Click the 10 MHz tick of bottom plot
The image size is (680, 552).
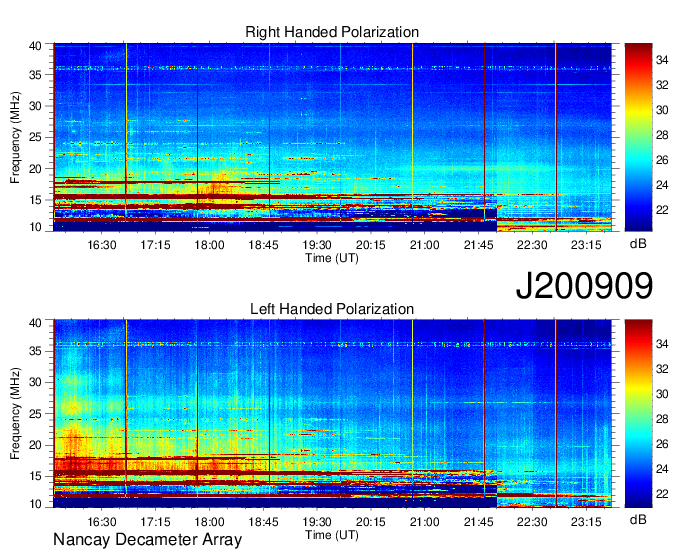click(x=36, y=504)
